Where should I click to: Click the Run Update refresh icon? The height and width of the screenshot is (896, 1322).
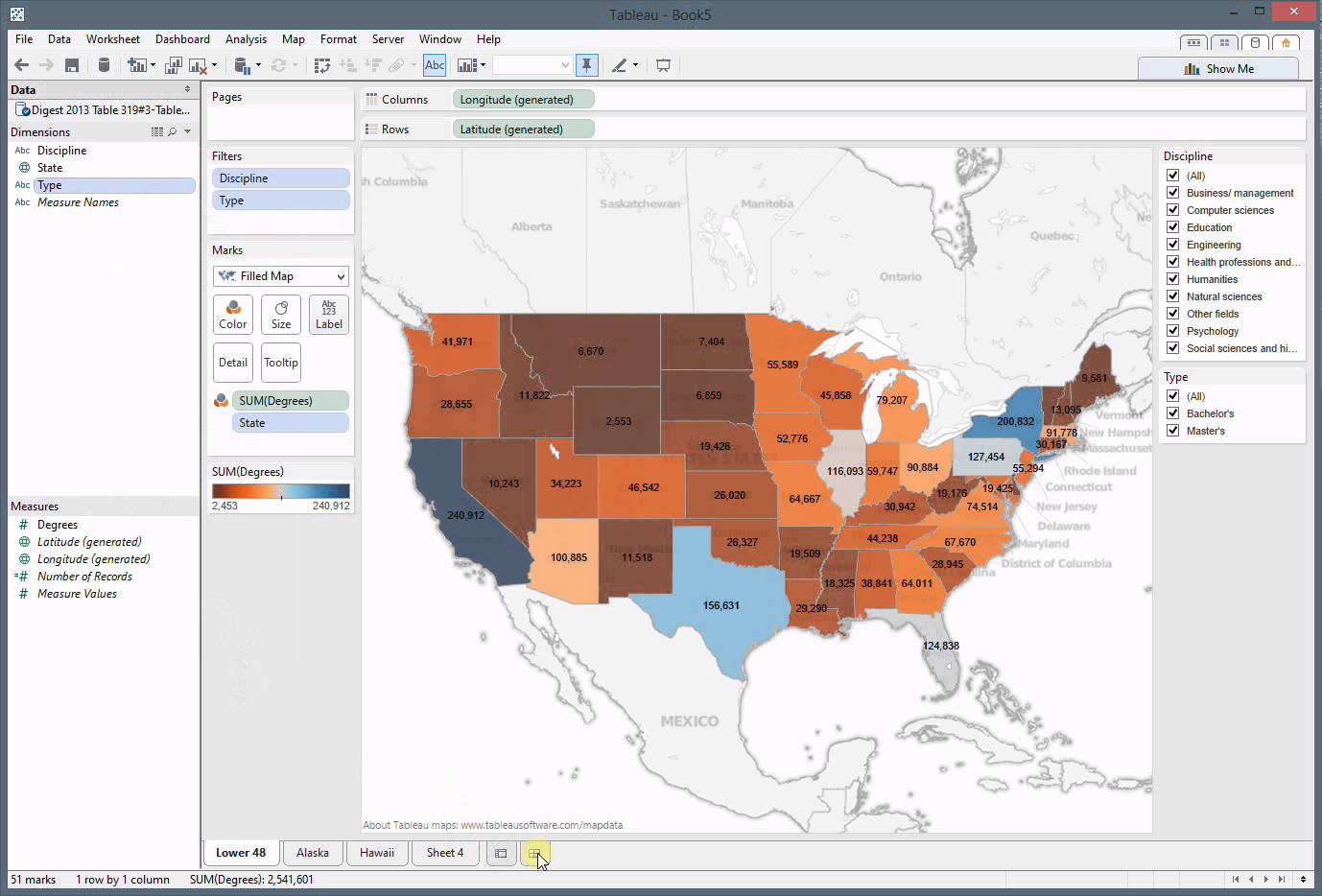[x=279, y=65]
